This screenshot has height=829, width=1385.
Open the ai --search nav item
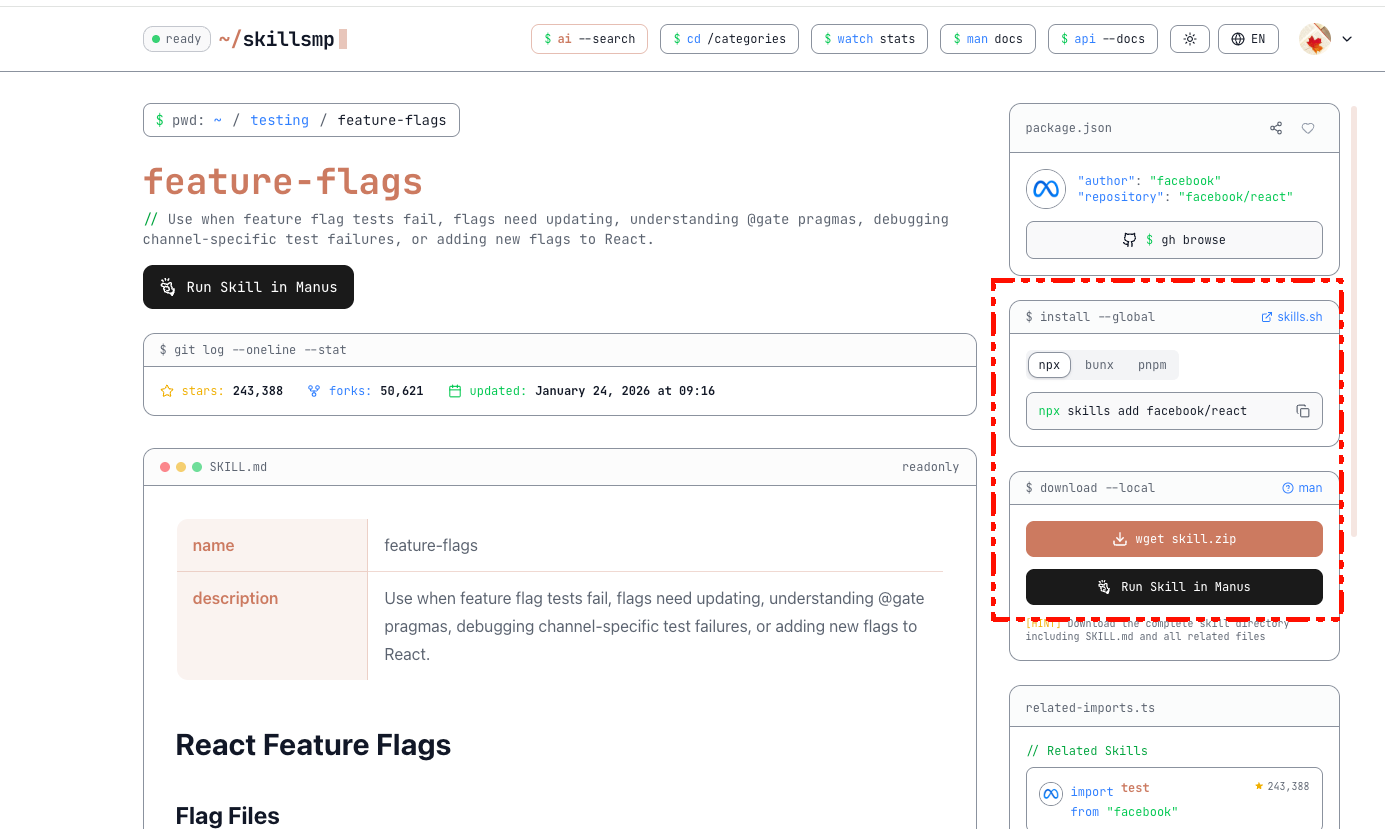click(x=589, y=39)
